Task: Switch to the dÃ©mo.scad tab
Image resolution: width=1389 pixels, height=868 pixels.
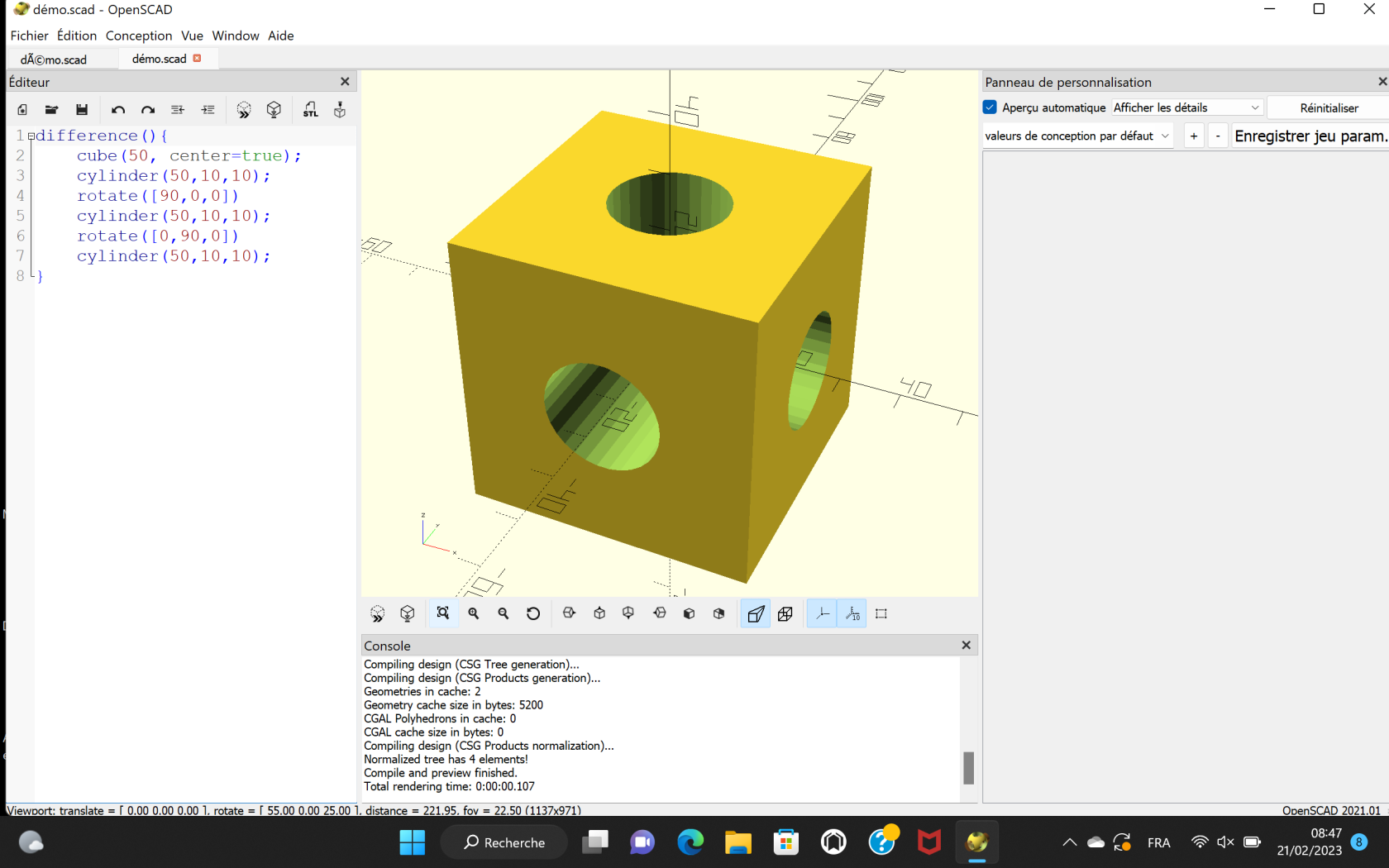Action: pyautogui.click(x=54, y=60)
